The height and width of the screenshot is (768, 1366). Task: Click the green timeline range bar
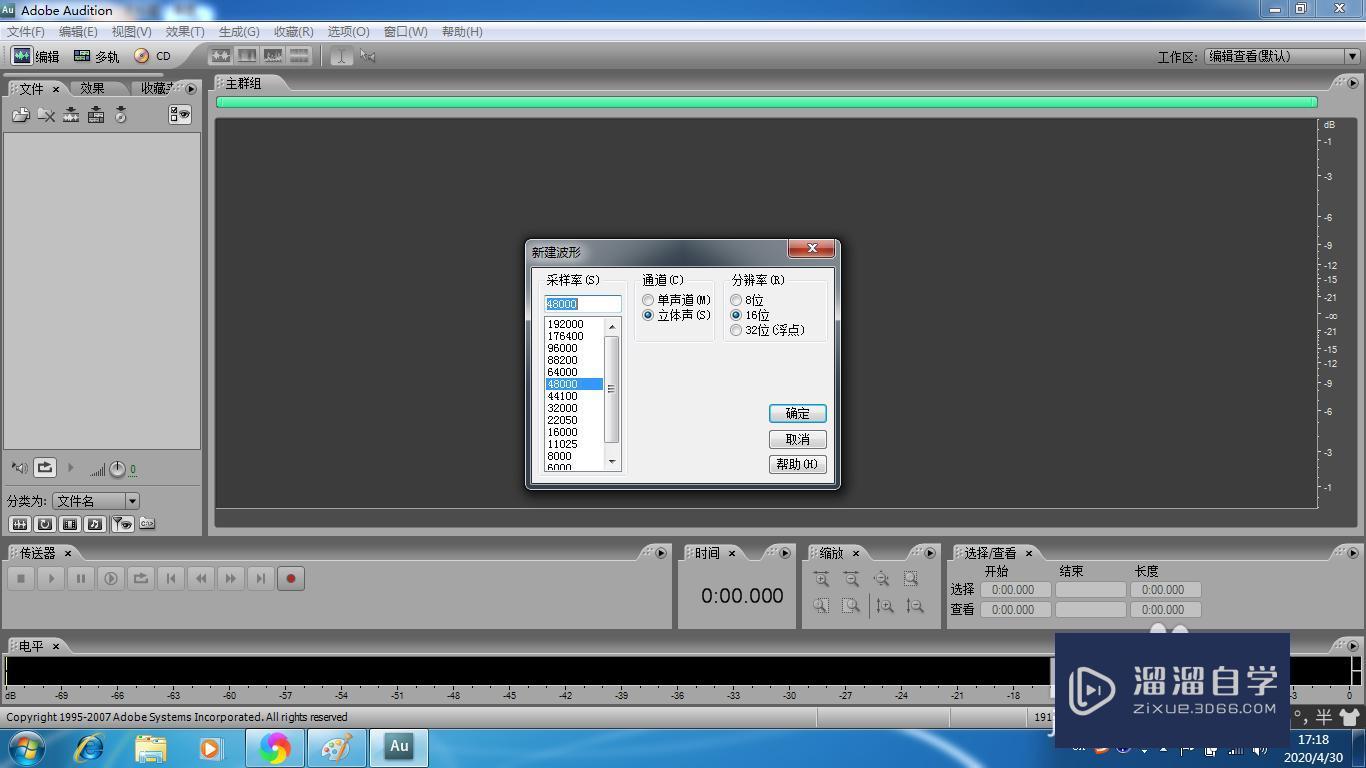[x=766, y=102]
